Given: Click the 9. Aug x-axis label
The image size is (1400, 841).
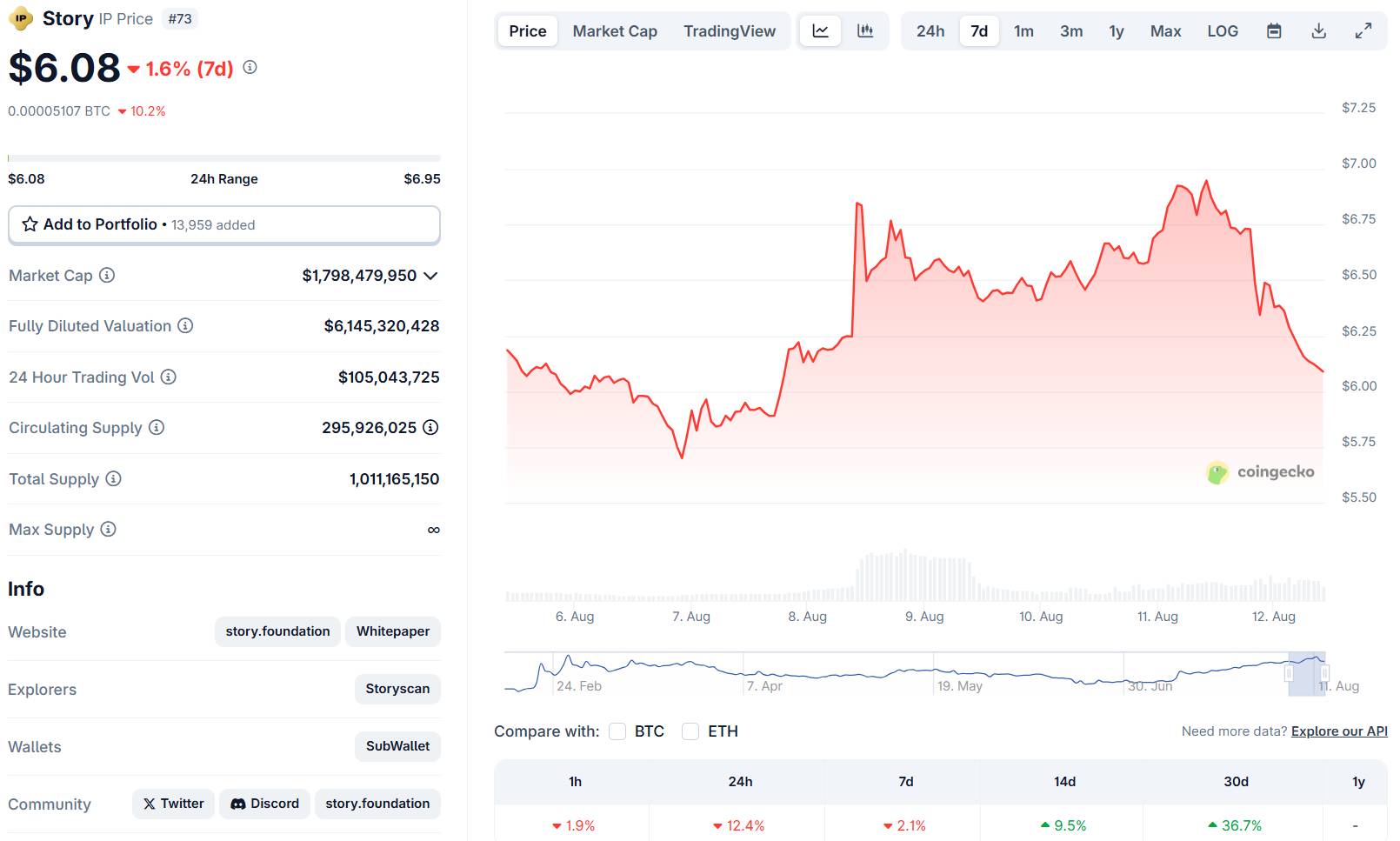Looking at the screenshot, I should pos(924,617).
